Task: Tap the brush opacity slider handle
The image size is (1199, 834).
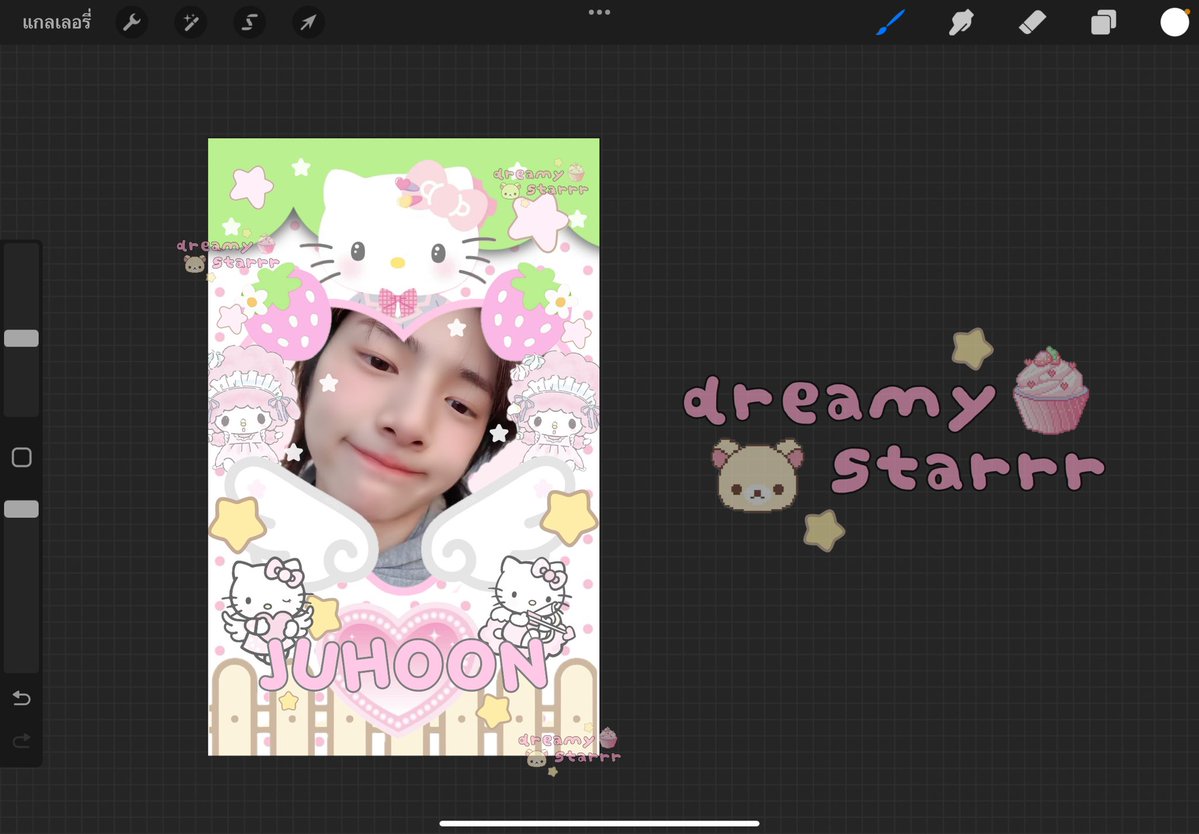Action: (21, 509)
